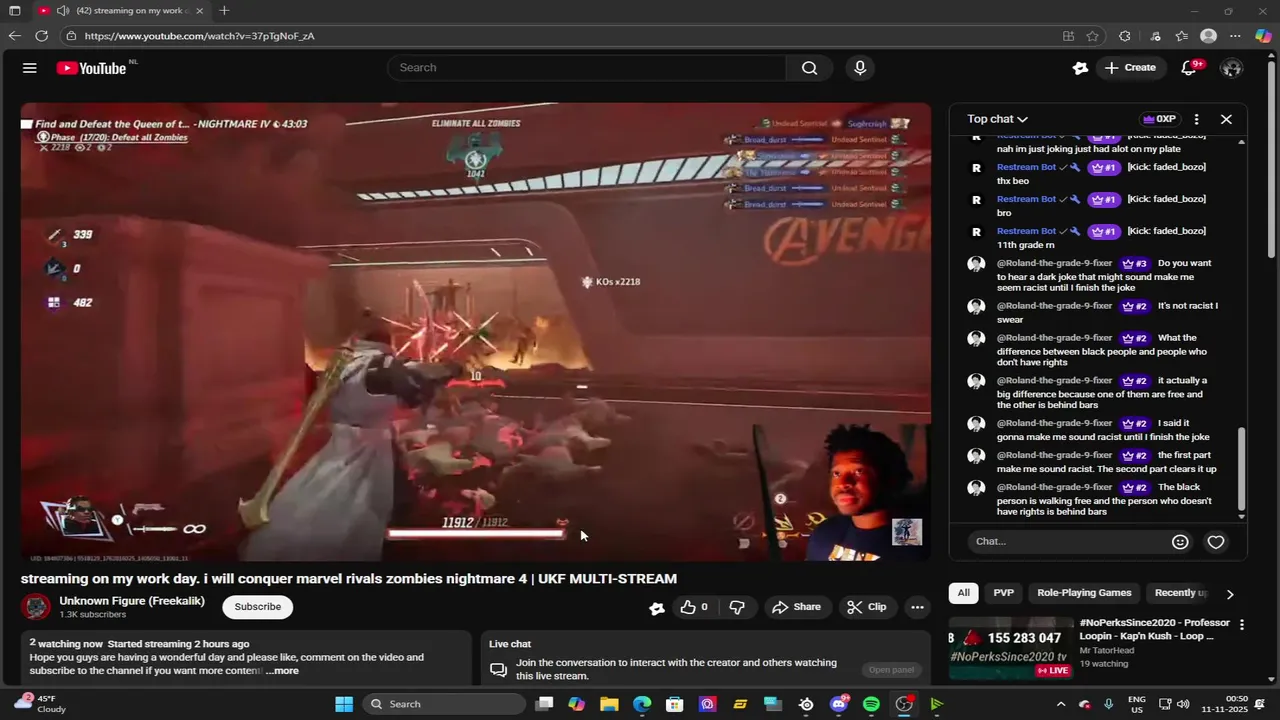The width and height of the screenshot is (1280, 720).
Task: Close the live chat panel
Action: [x=1226, y=119]
